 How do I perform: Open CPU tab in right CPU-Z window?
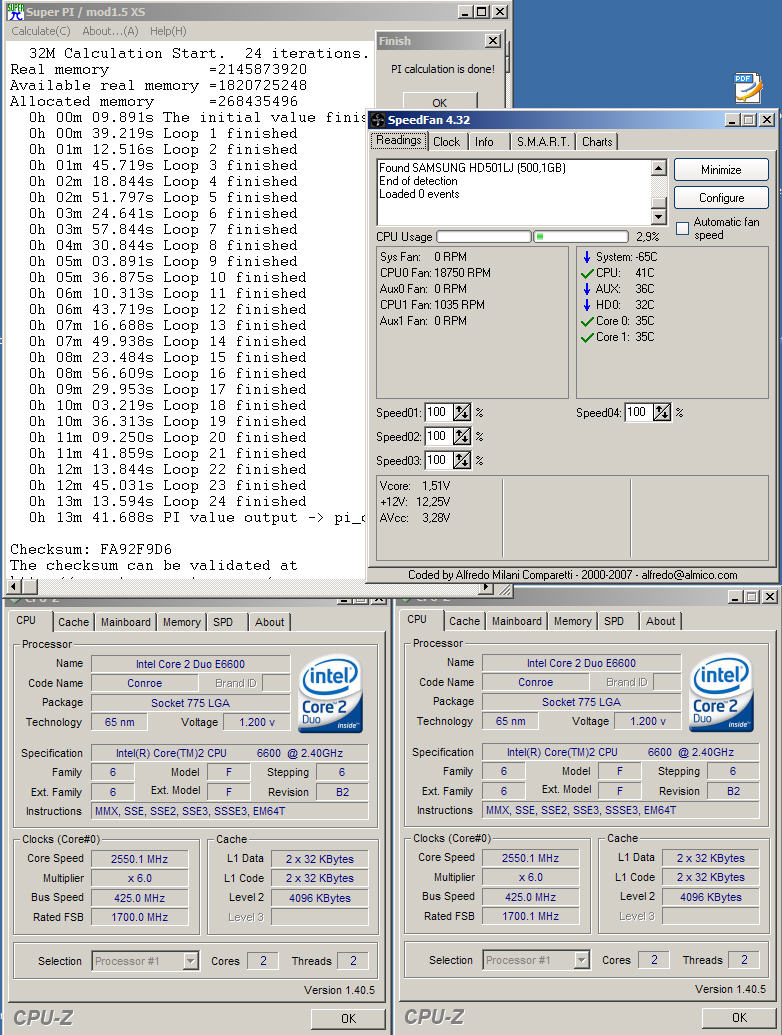tap(417, 619)
